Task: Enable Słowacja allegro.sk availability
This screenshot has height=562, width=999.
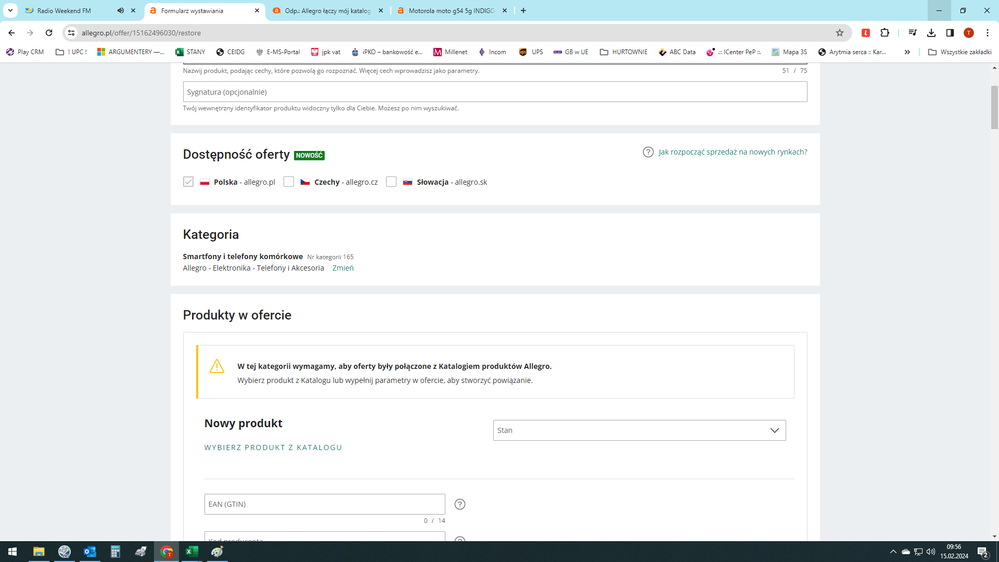Action: tap(391, 182)
